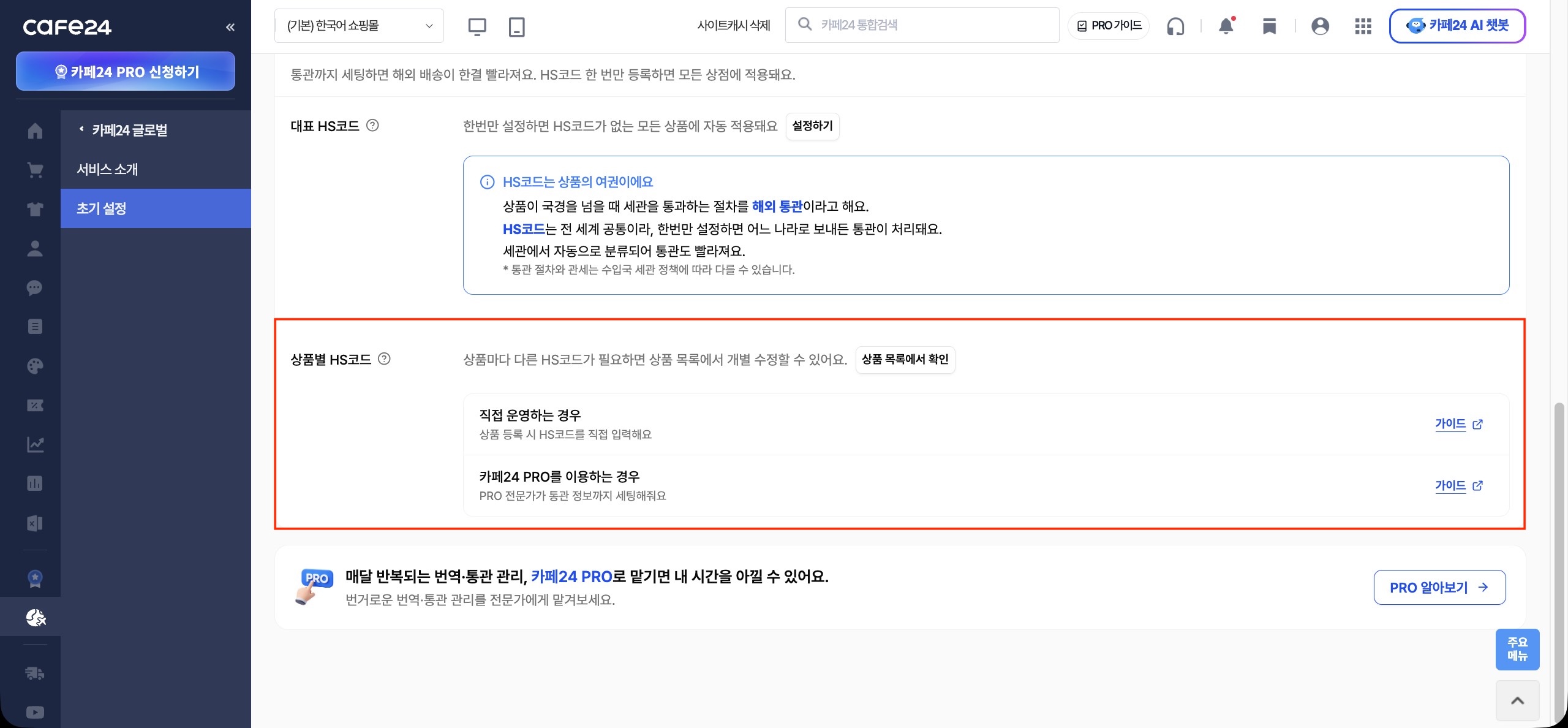
Task: Open the board document icon in sidebar
Action: [35, 327]
